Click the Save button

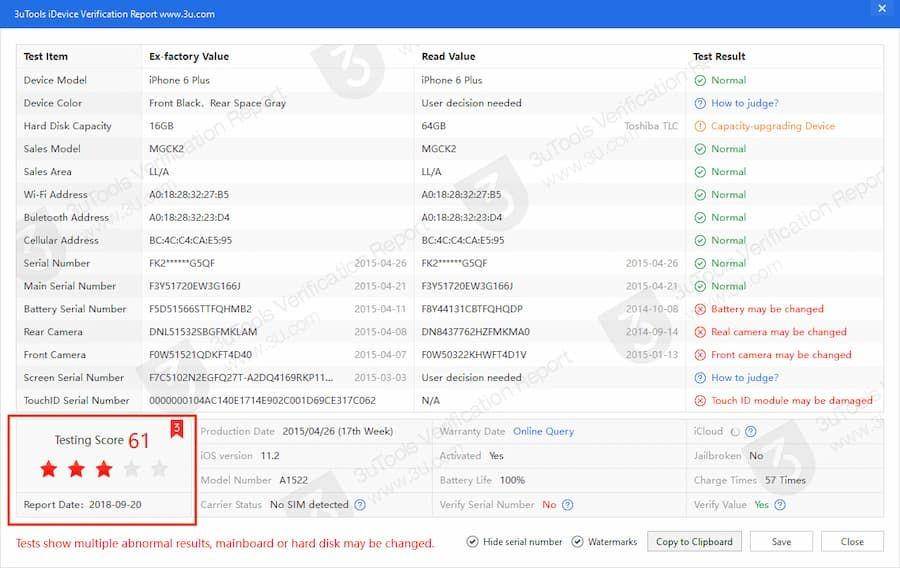click(x=781, y=542)
